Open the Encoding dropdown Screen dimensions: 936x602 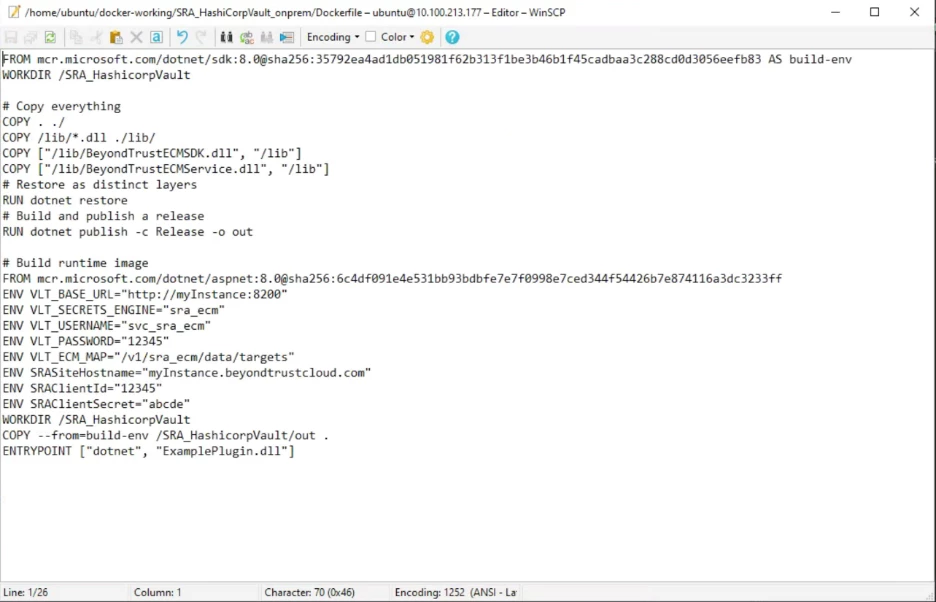[332, 37]
